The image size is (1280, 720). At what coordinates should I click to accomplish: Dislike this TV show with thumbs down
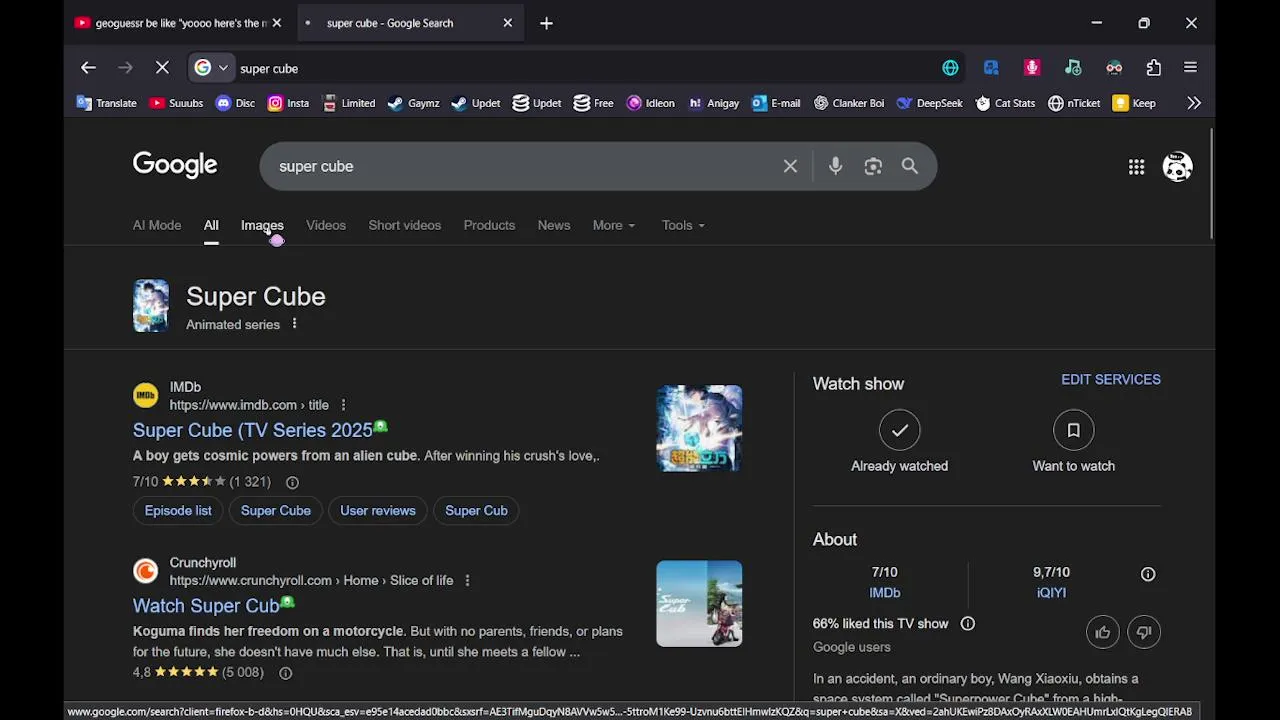coord(1144,632)
